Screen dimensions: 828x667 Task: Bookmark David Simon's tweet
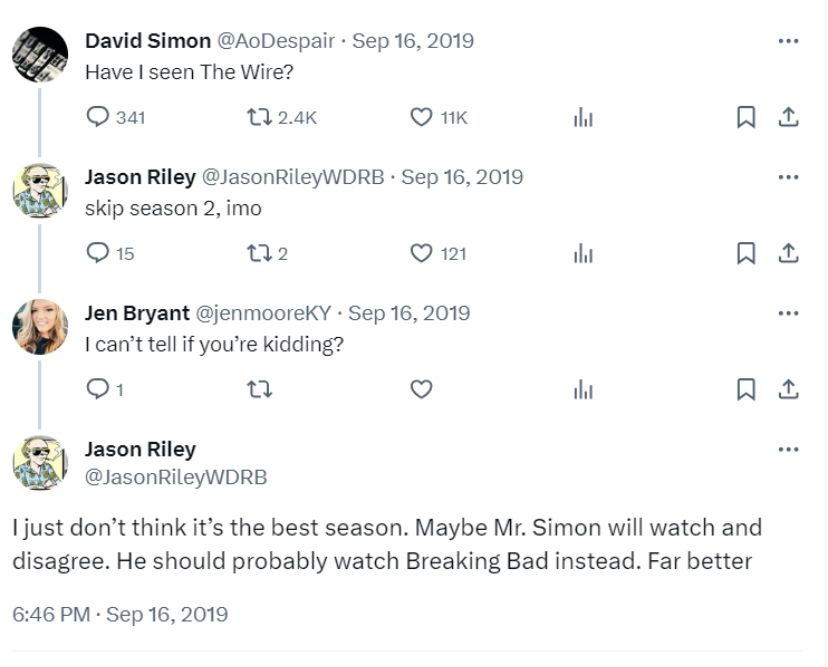745,118
